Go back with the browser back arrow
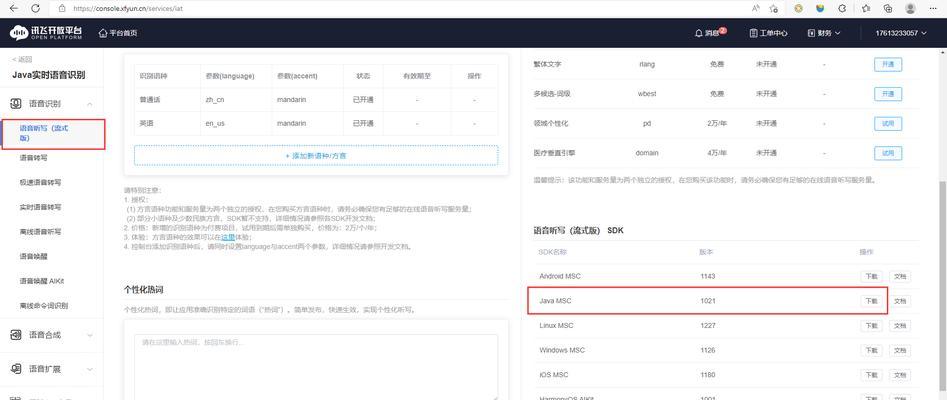 coord(14,8)
